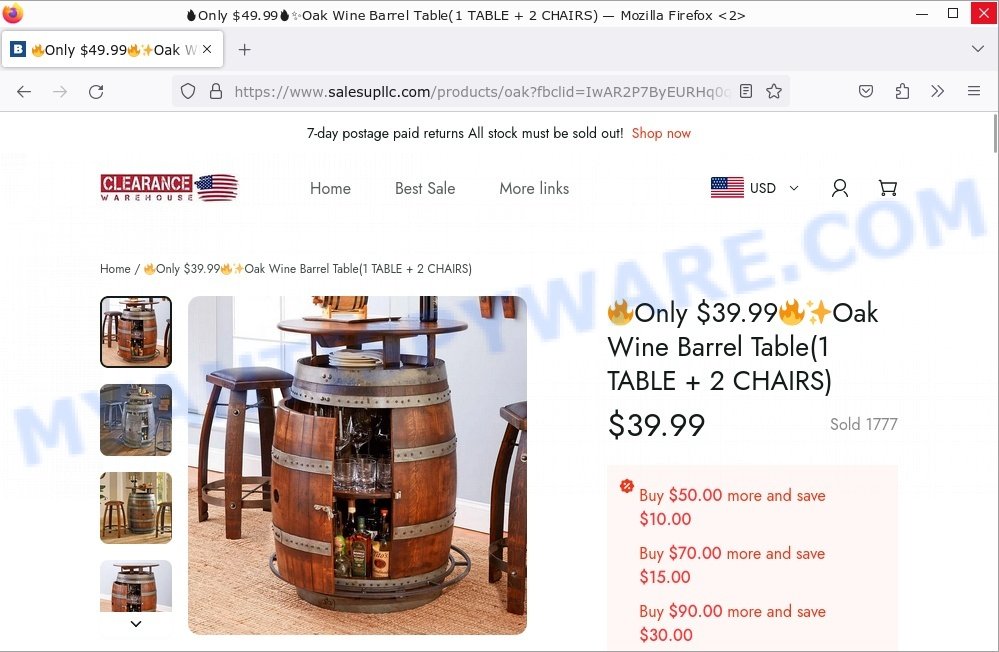This screenshot has width=999, height=652.
Task: Open the extensions puzzle icon
Action: [x=902, y=91]
